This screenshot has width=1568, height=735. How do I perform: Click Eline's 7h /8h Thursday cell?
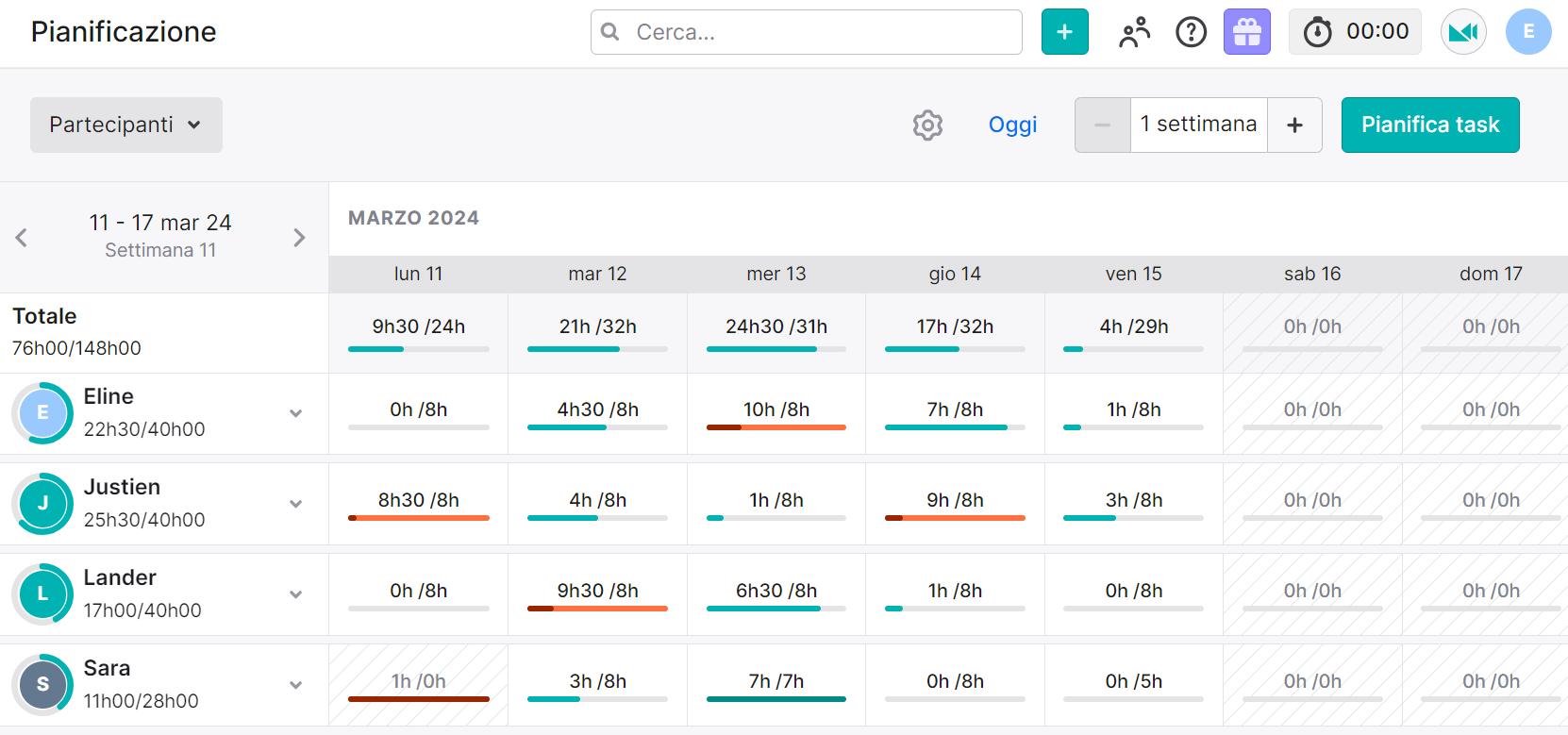click(x=955, y=413)
